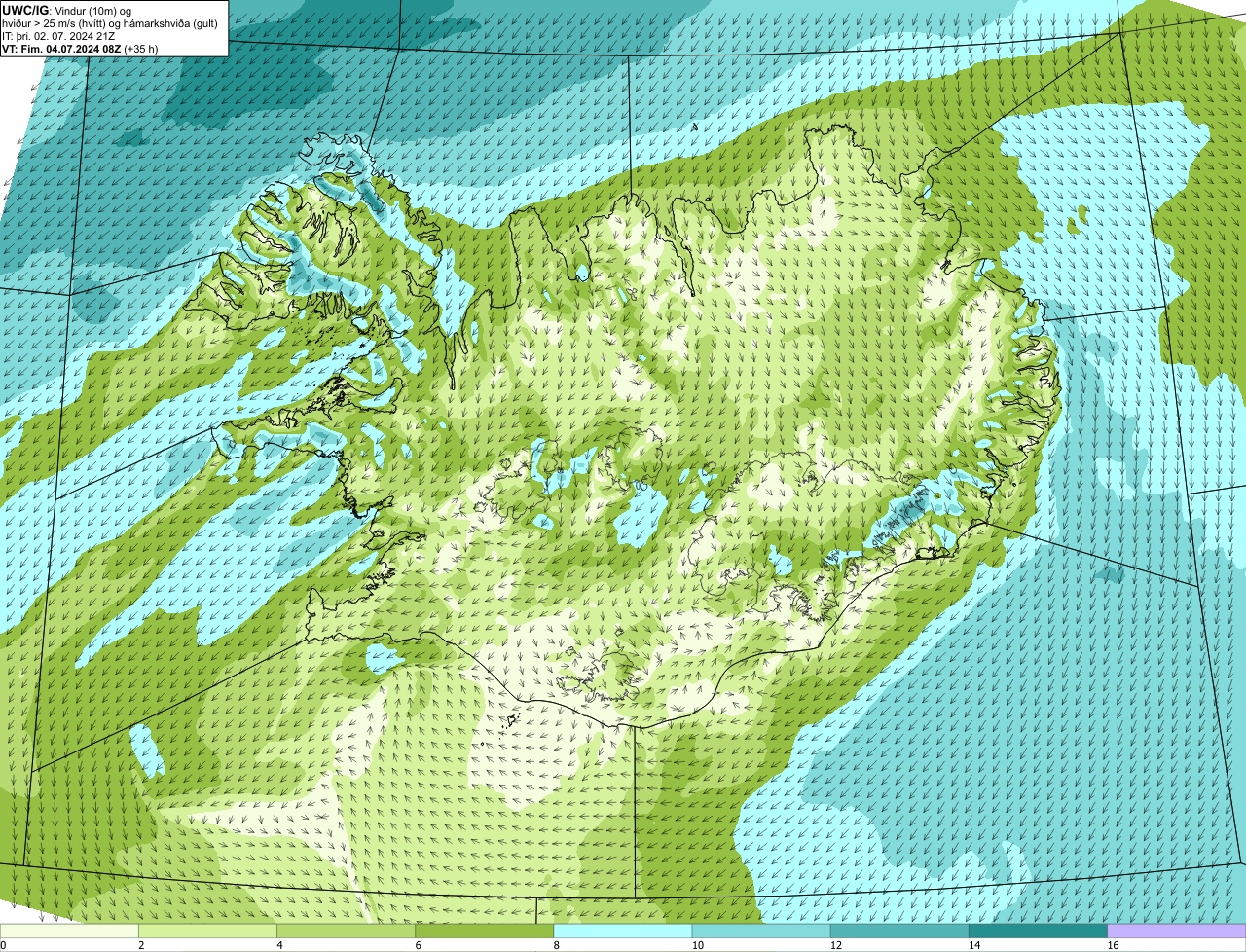This screenshot has height=952, width=1246.
Task: Click the "UWC/IG: Vindur (10m) og" title line
Action: pos(66,10)
